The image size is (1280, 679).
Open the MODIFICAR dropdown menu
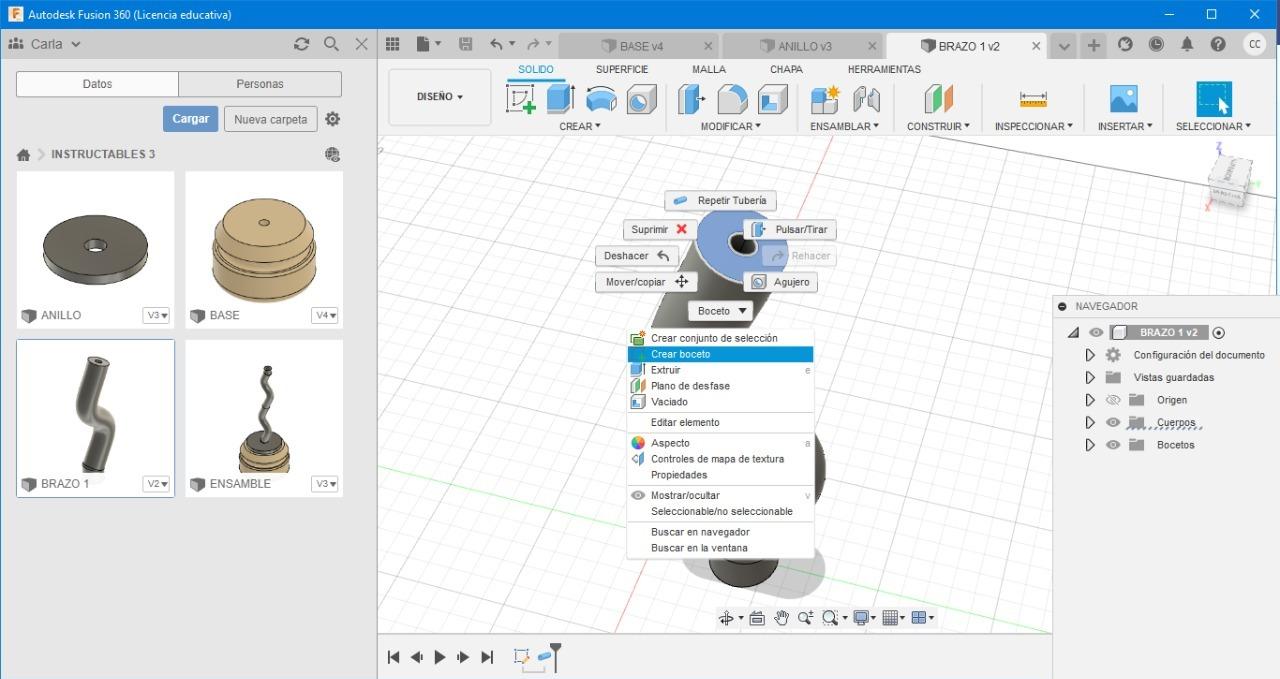click(x=730, y=126)
